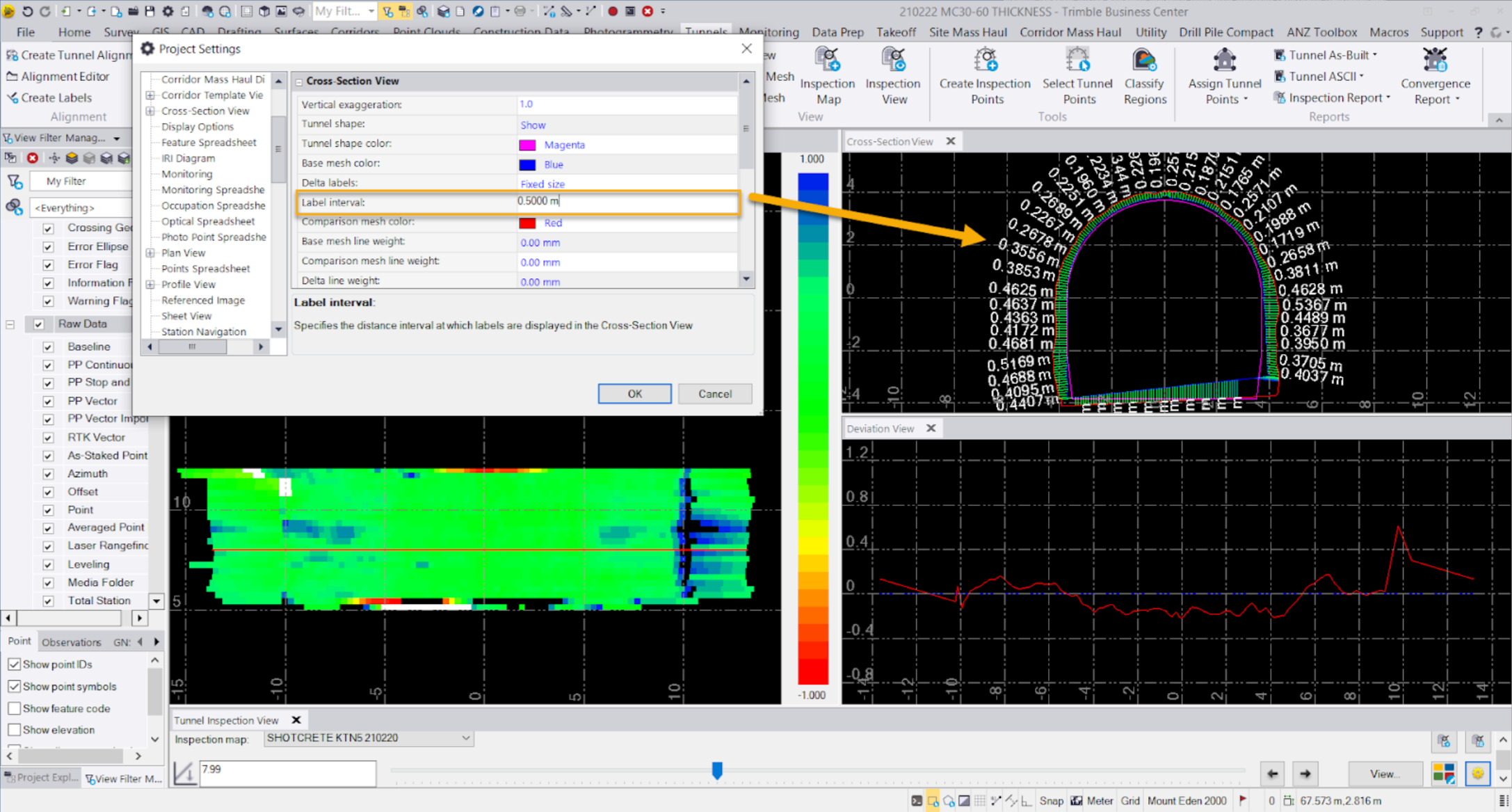This screenshot has width=1512, height=812.
Task: Expand Corridor Template View settings node
Action: (x=150, y=95)
